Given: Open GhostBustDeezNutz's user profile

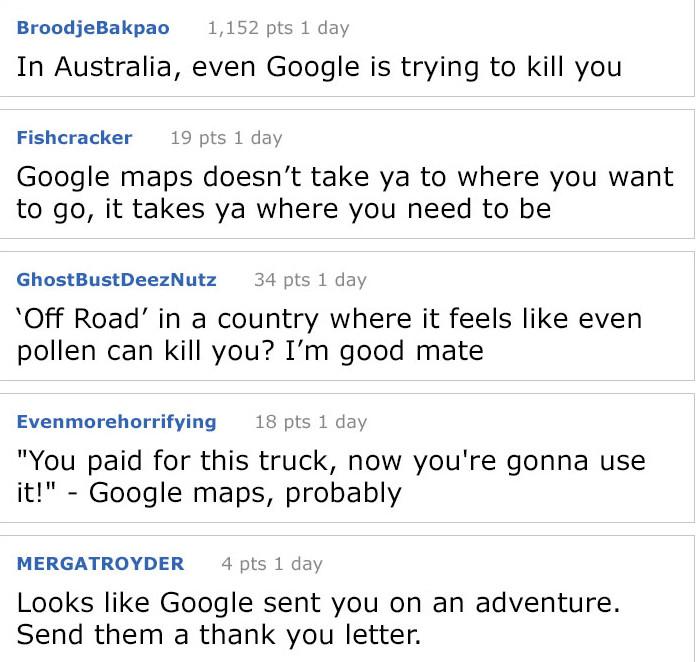Looking at the screenshot, I should [x=116, y=280].
